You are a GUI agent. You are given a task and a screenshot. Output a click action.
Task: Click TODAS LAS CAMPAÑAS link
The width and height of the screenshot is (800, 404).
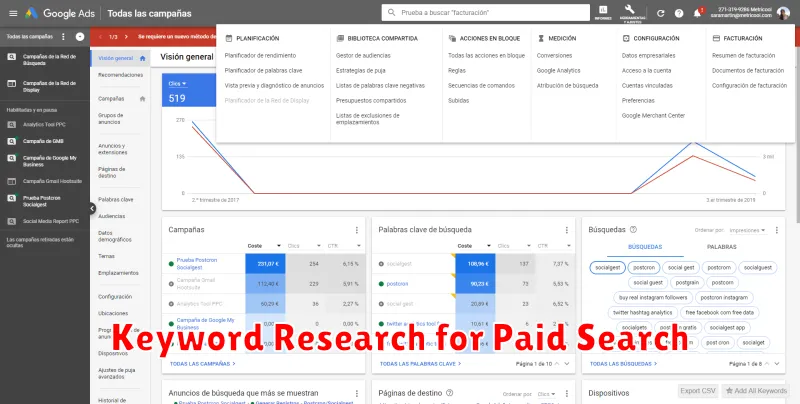(203, 364)
